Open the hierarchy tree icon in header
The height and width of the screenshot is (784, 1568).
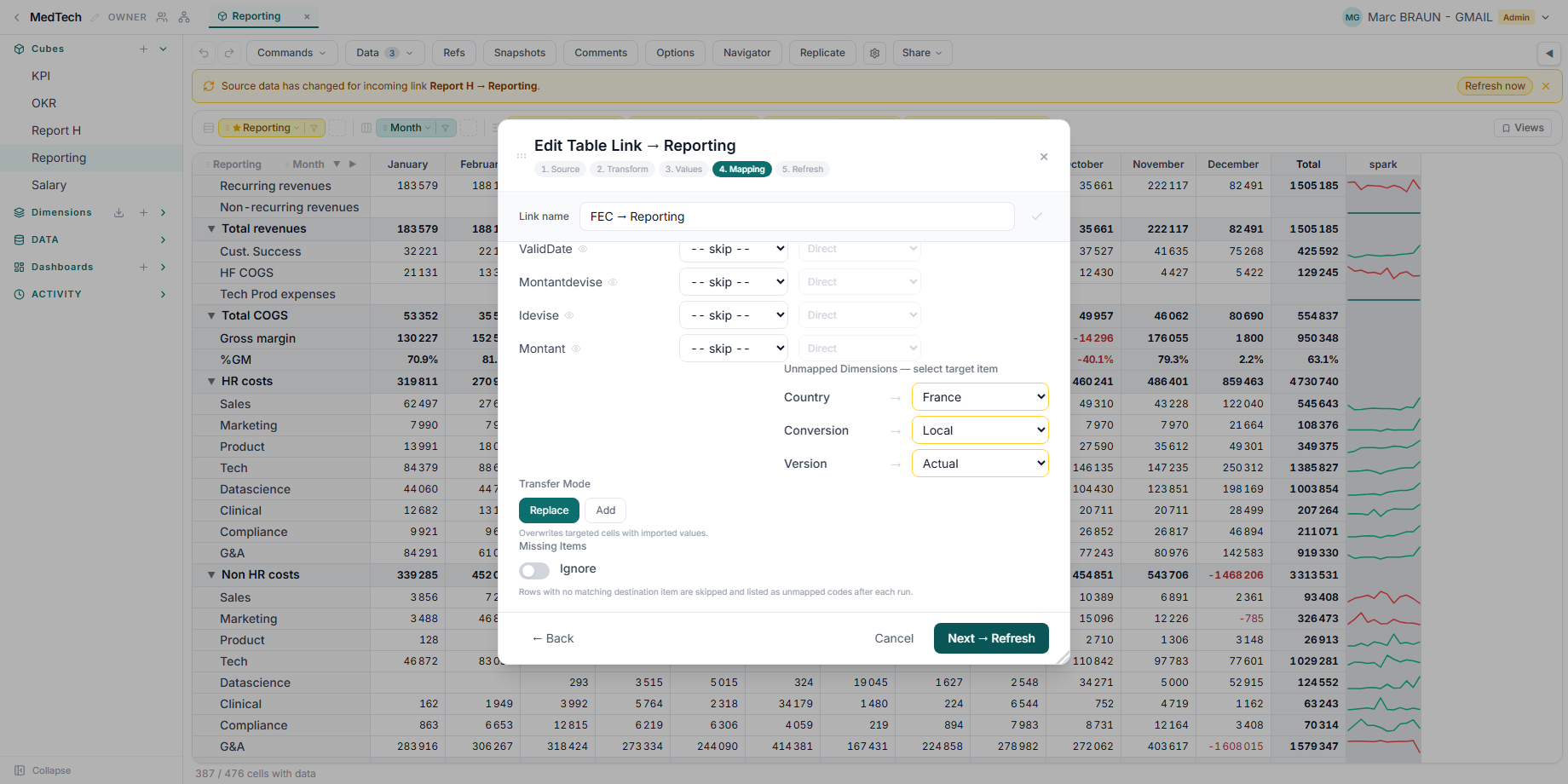point(184,17)
